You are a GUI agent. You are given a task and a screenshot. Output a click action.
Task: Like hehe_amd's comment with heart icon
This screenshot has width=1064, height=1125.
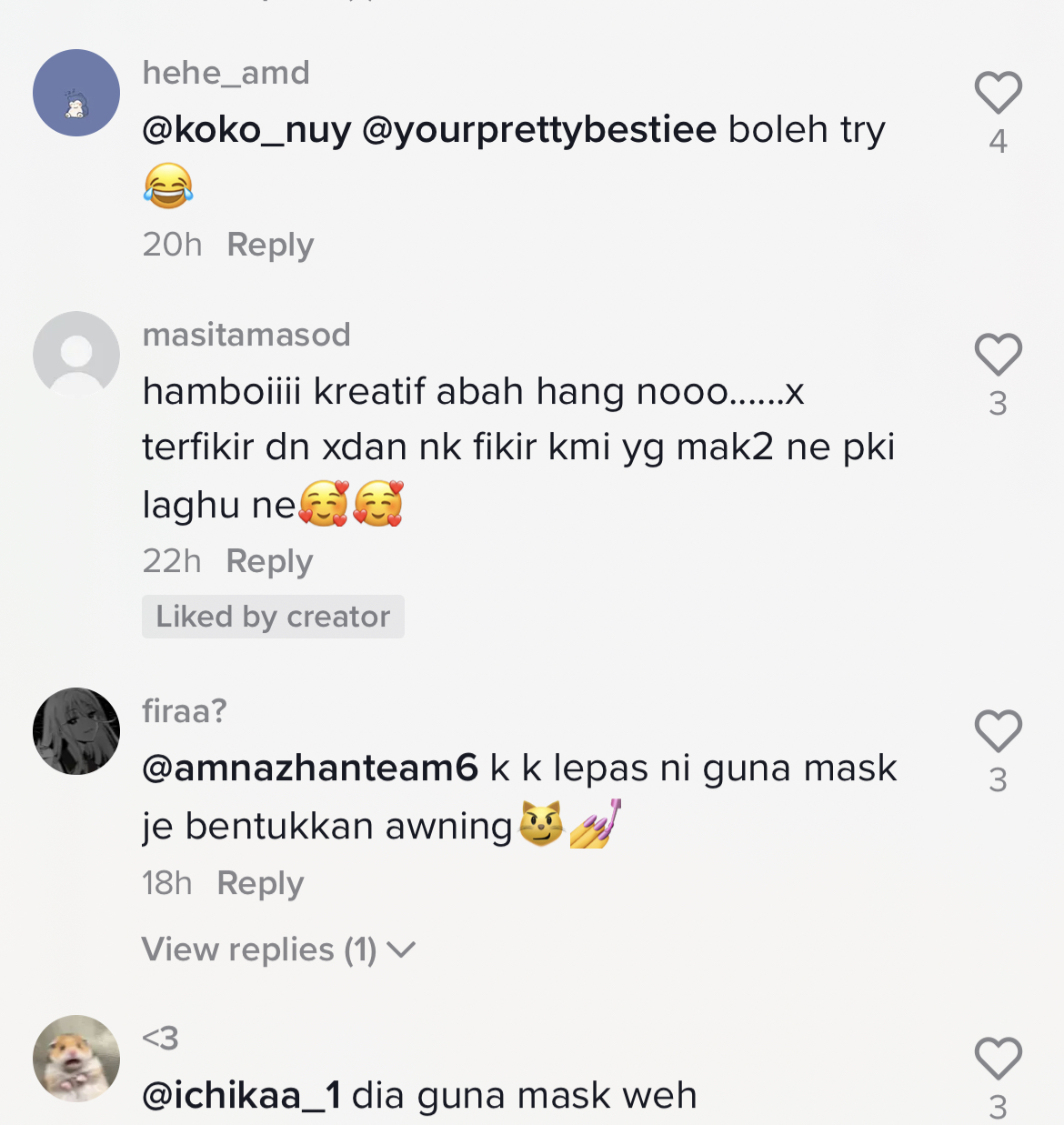point(998,92)
